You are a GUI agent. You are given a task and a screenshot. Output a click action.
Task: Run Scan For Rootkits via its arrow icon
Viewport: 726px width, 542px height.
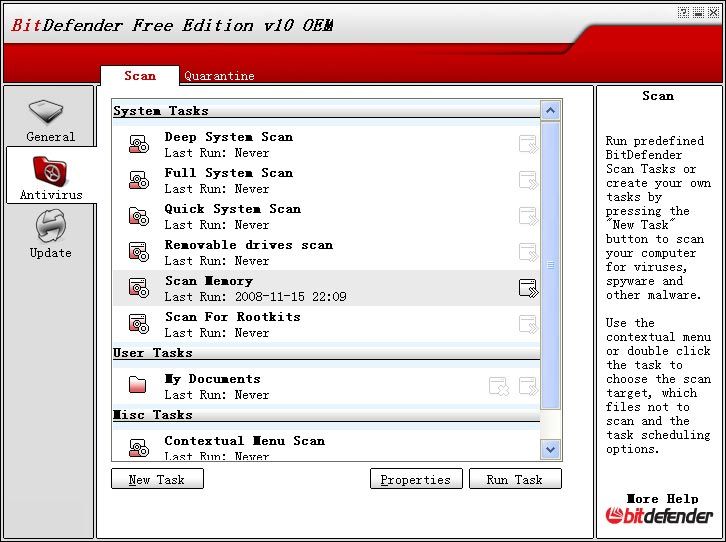click(x=528, y=324)
